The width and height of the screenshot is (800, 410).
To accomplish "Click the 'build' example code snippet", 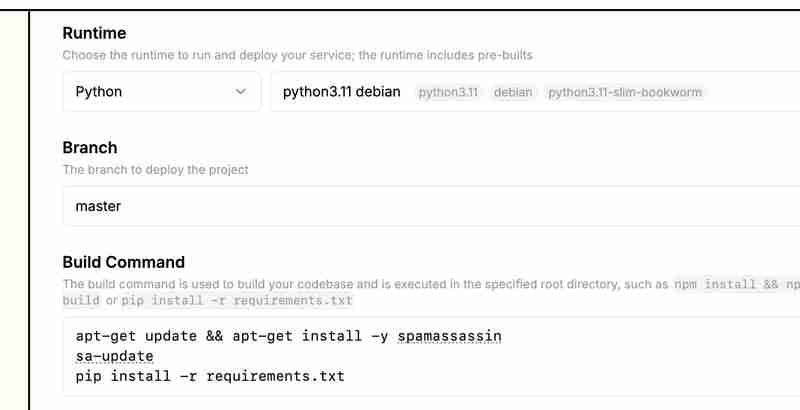I will pyautogui.click(x=79, y=301).
